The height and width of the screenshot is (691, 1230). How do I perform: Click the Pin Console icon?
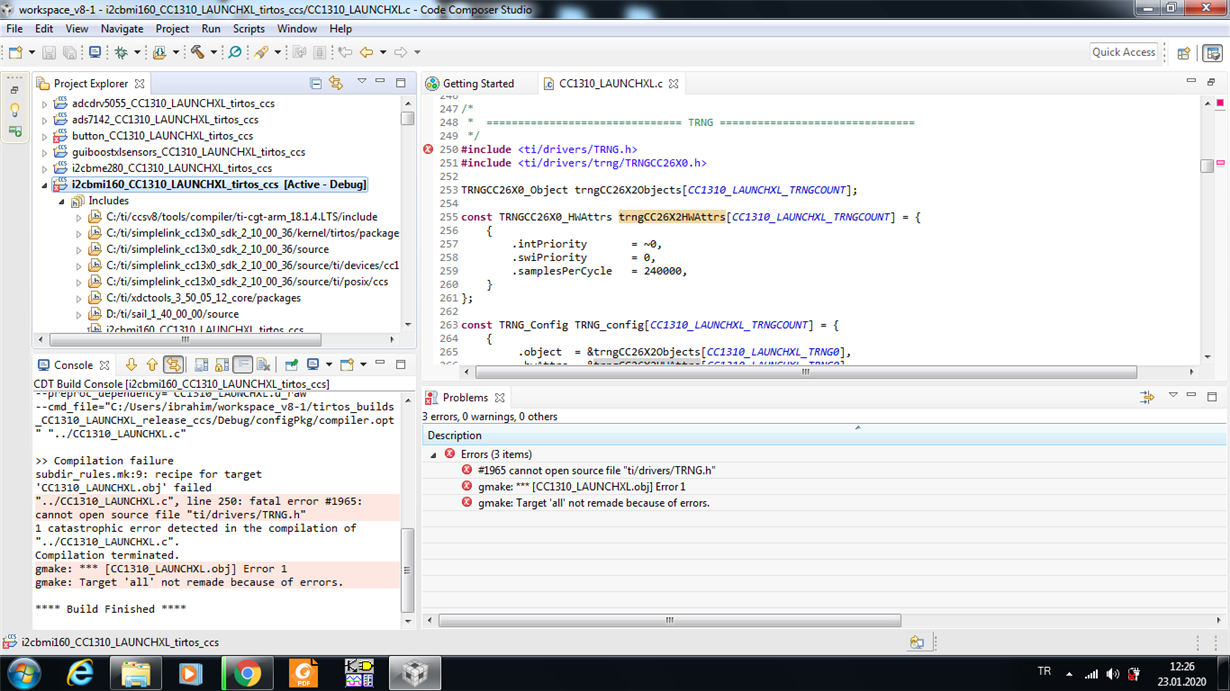pyautogui.click(x=291, y=365)
